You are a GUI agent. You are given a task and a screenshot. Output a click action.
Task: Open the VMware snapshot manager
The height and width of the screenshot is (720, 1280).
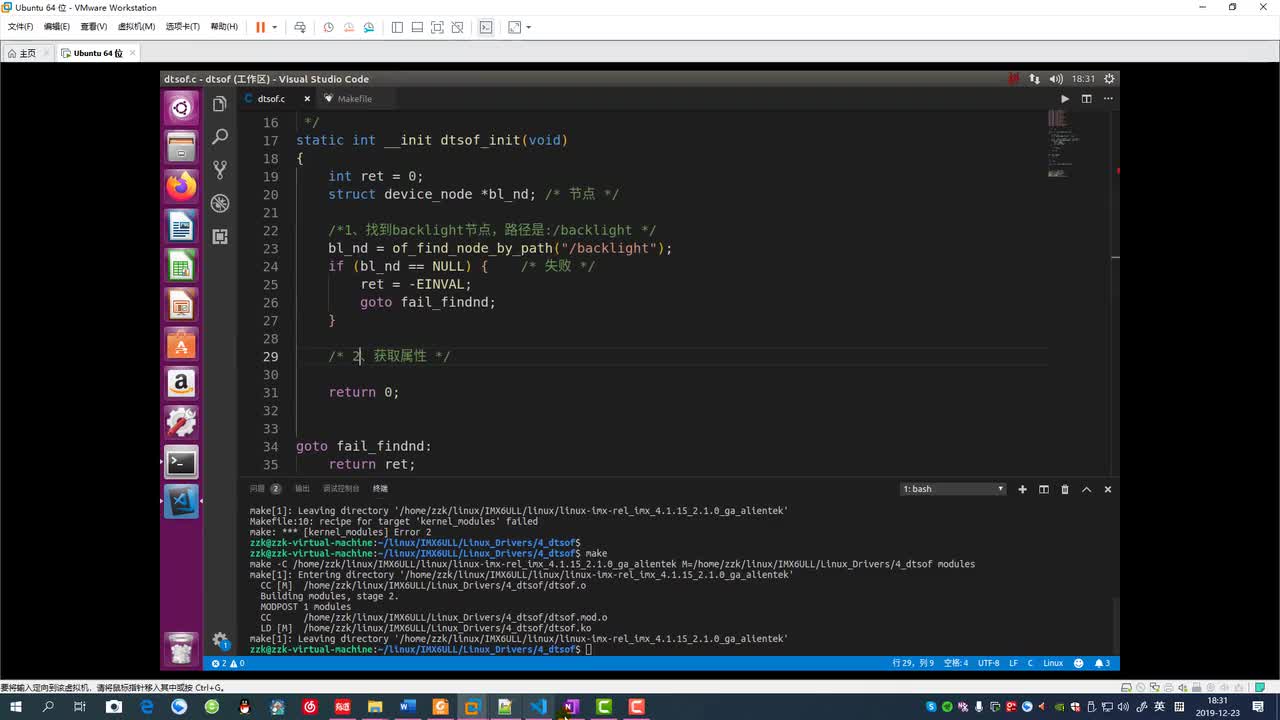[369, 27]
